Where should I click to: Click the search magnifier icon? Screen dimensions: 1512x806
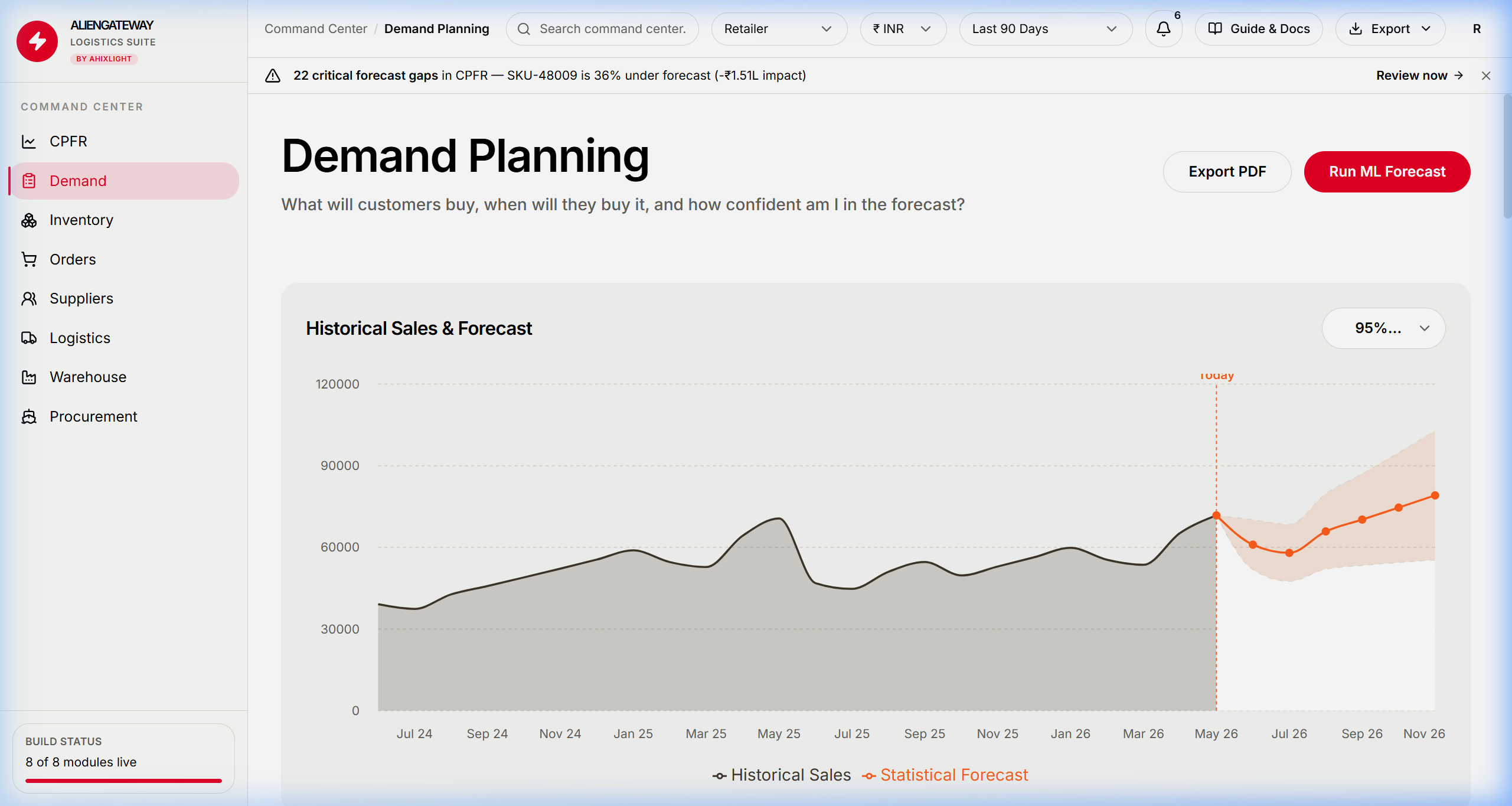(x=524, y=29)
